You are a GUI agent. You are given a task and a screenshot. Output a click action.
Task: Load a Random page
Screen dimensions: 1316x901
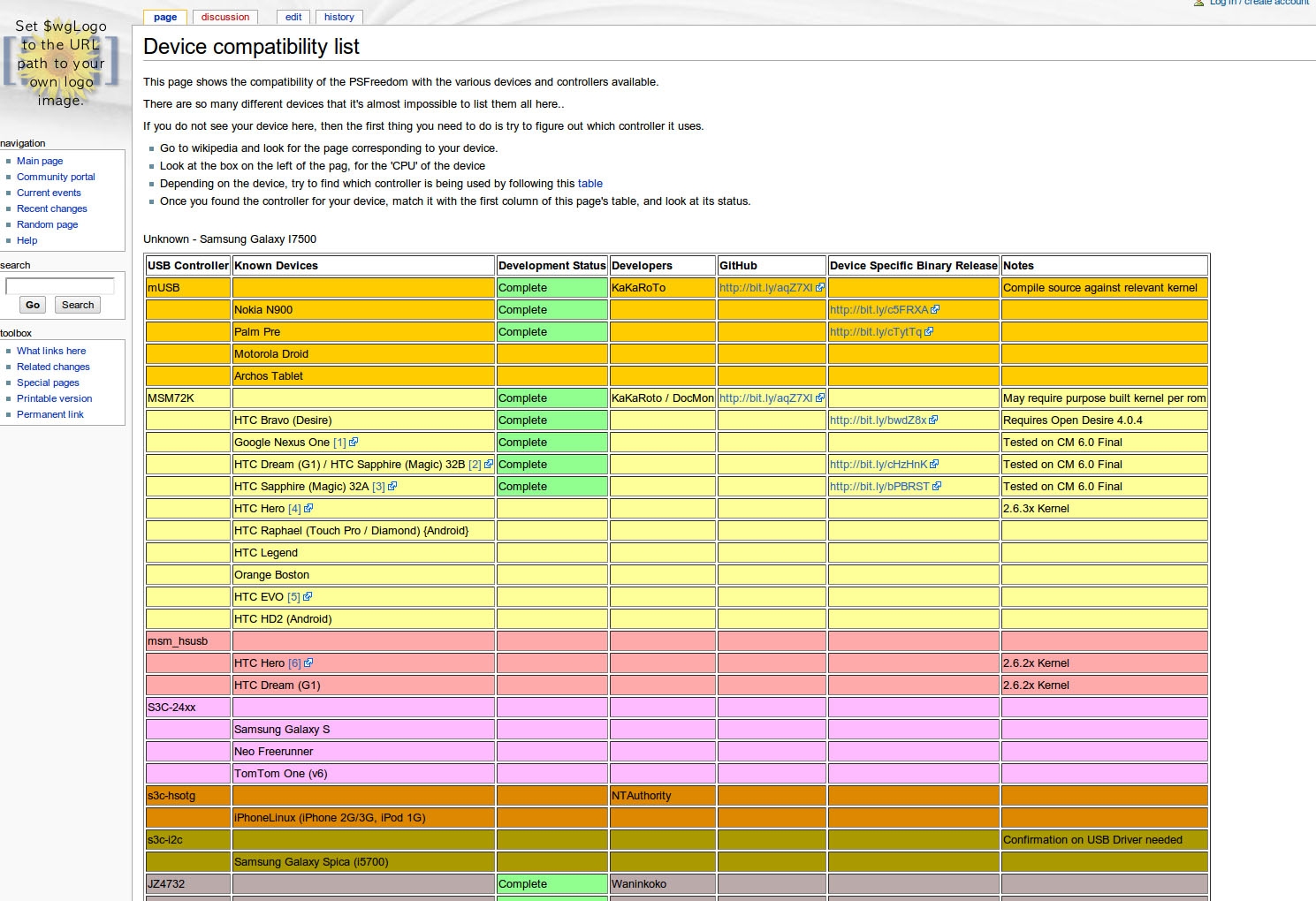click(48, 224)
